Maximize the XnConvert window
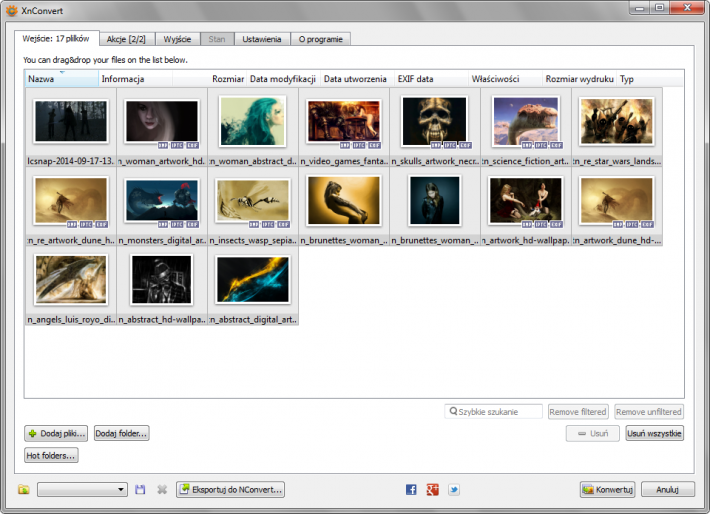Screen dimensions: 710x514 [660, 7]
